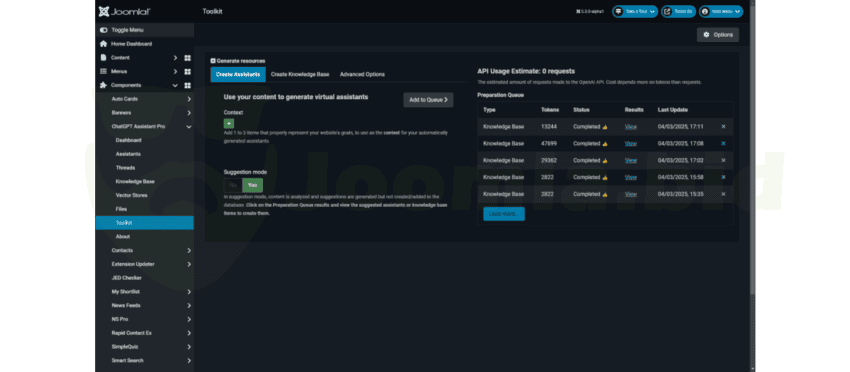Image resolution: width=850 pixels, height=372 pixels.
Task: Click the Generate resources heading icon
Action: tap(213, 61)
